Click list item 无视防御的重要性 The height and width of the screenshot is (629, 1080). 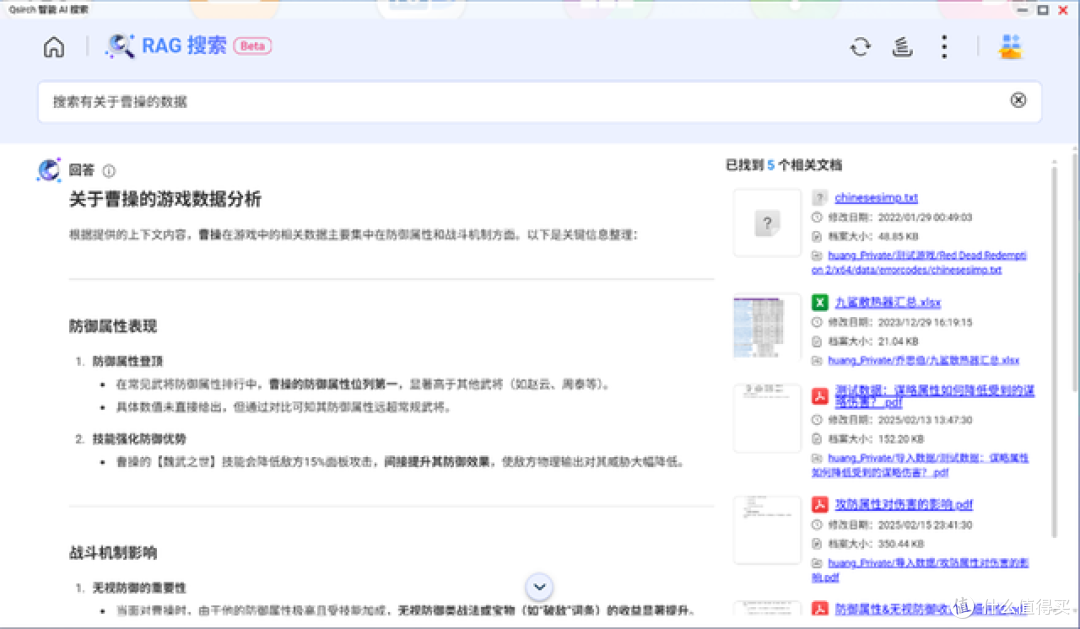[x=139, y=588]
